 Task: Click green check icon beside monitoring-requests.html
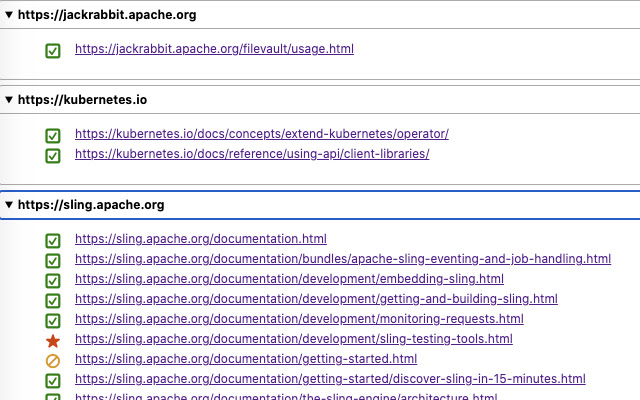point(53,321)
